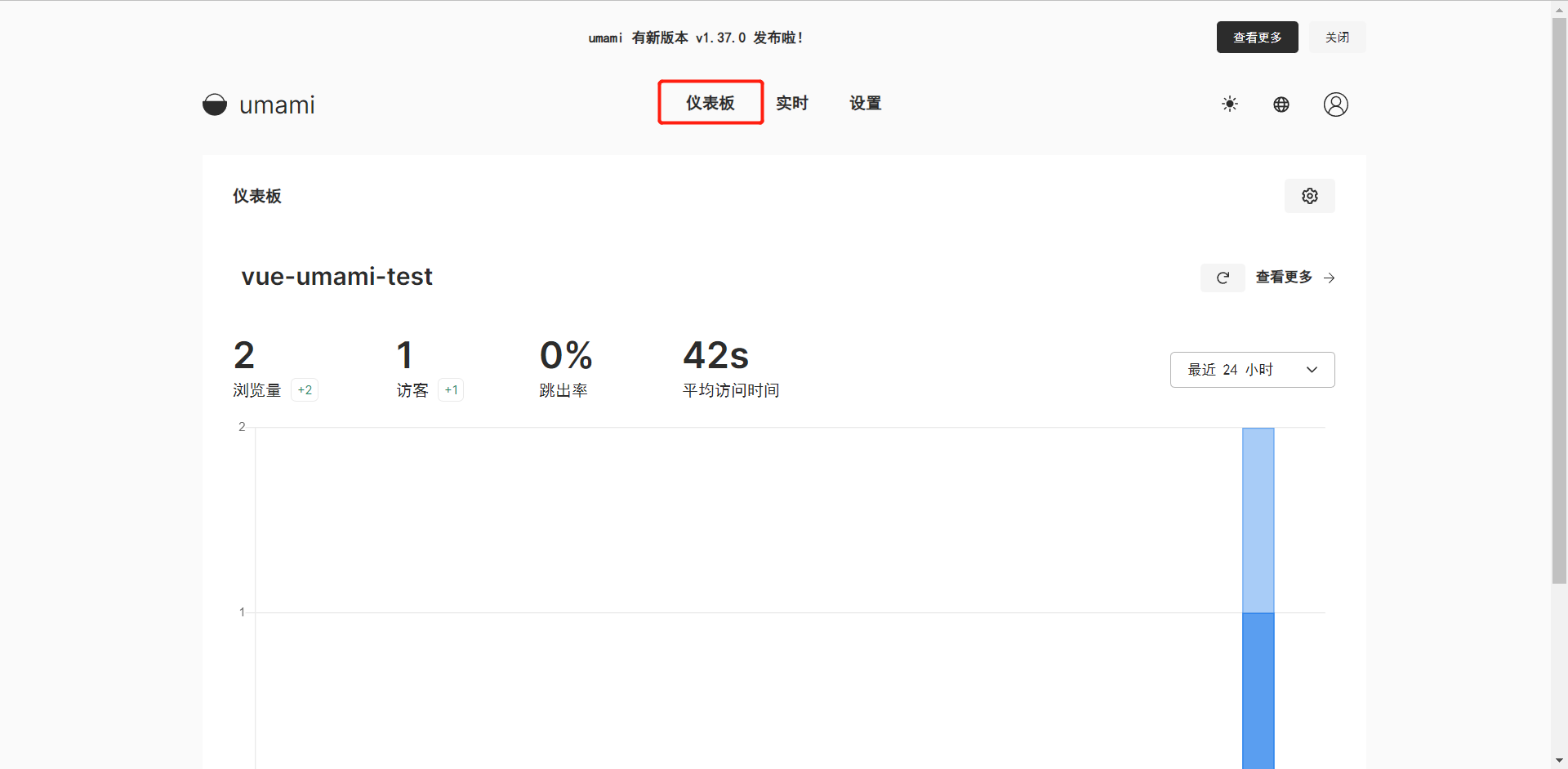Open the user account profile icon
1568x769 pixels.
click(1336, 104)
